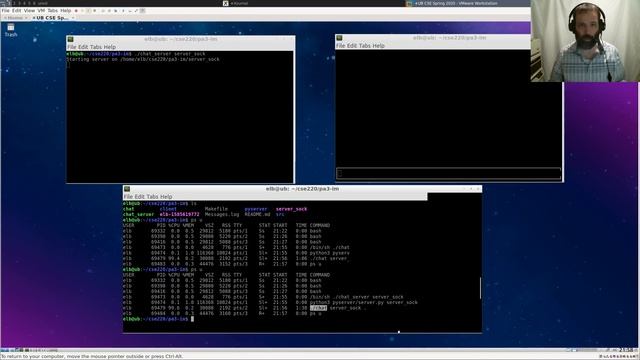Image resolution: width=640 pixels, height=360 pixels.
Task: Click the 'Starting server on' line in left terminal
Action: click(x=143, y=59)
